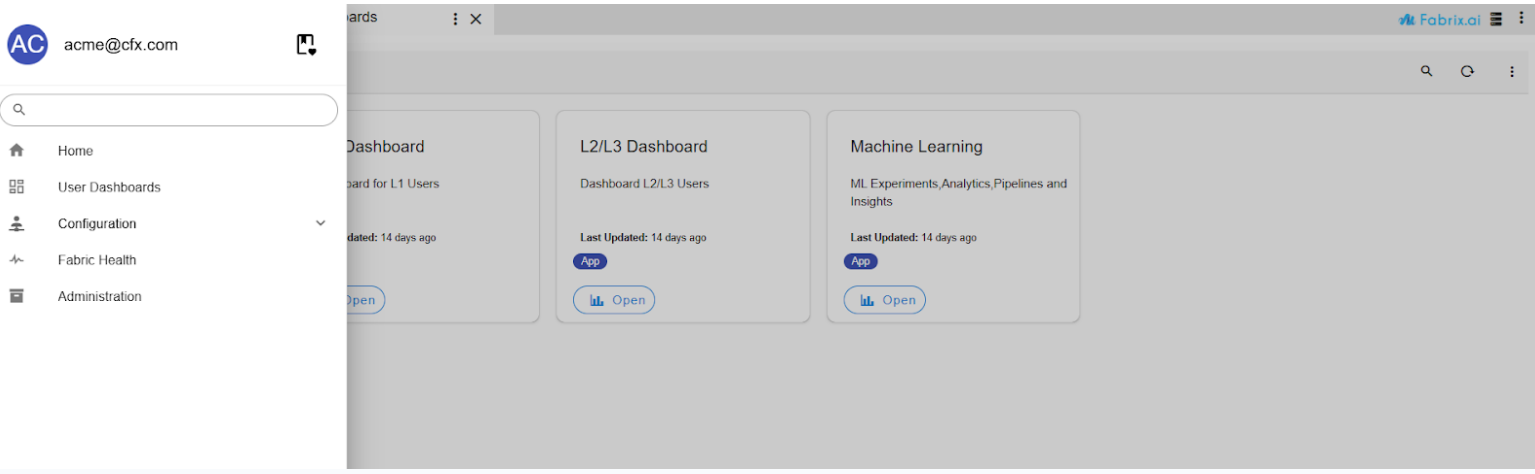Click the User Dashboards grid icon
This screenshot has width=1535, height=474.
point(16,187)
